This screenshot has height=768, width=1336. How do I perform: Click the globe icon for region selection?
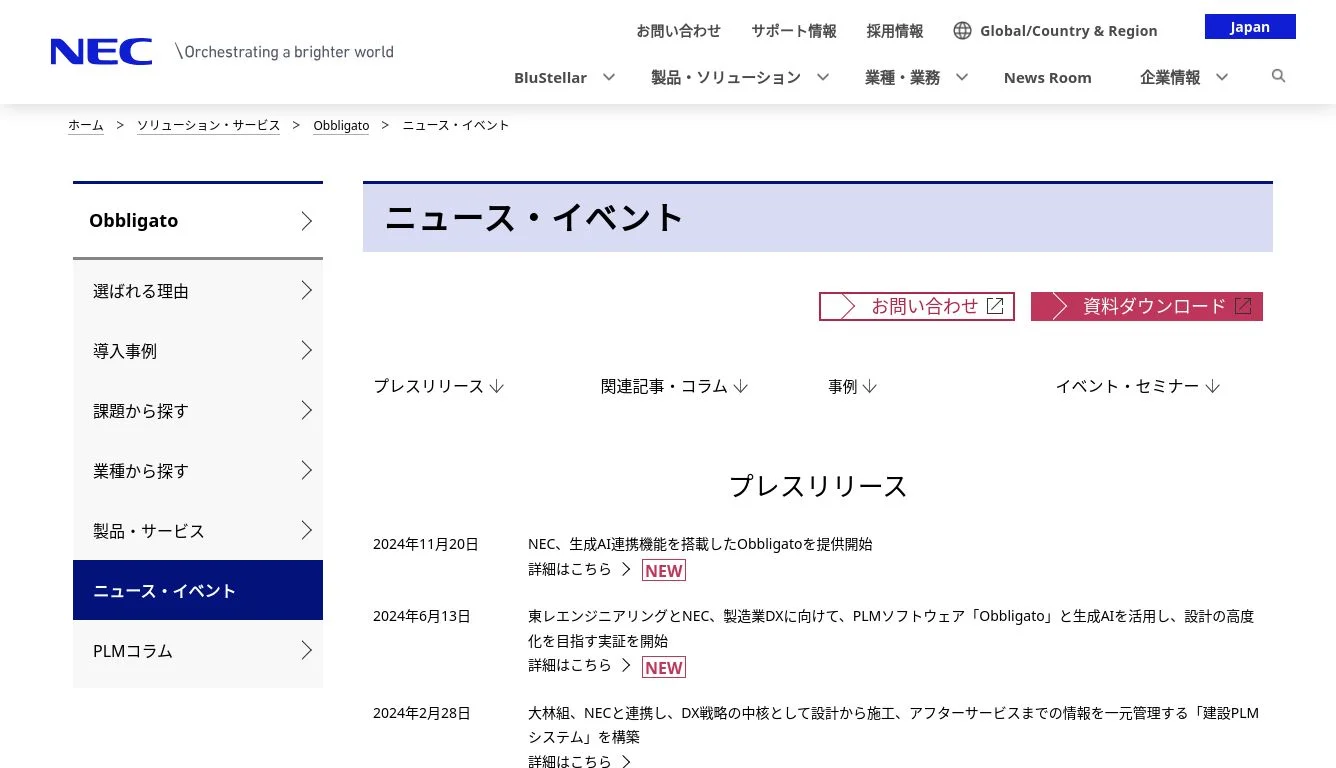point(962,31)
